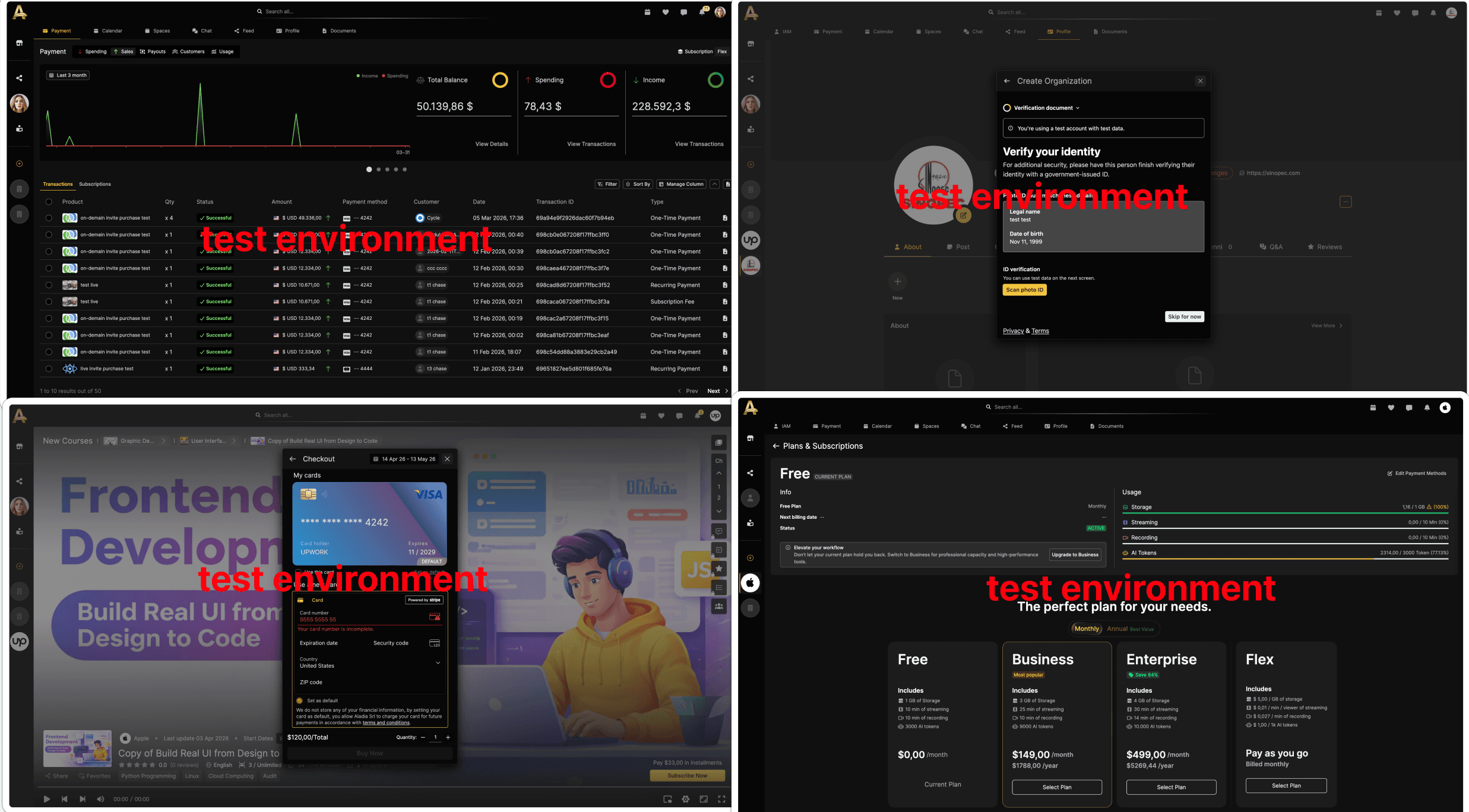The height and width of the screenshot is (812, 1469).
Task: Open the IAM tab in the Plans window
Action: tap(782, 426)
